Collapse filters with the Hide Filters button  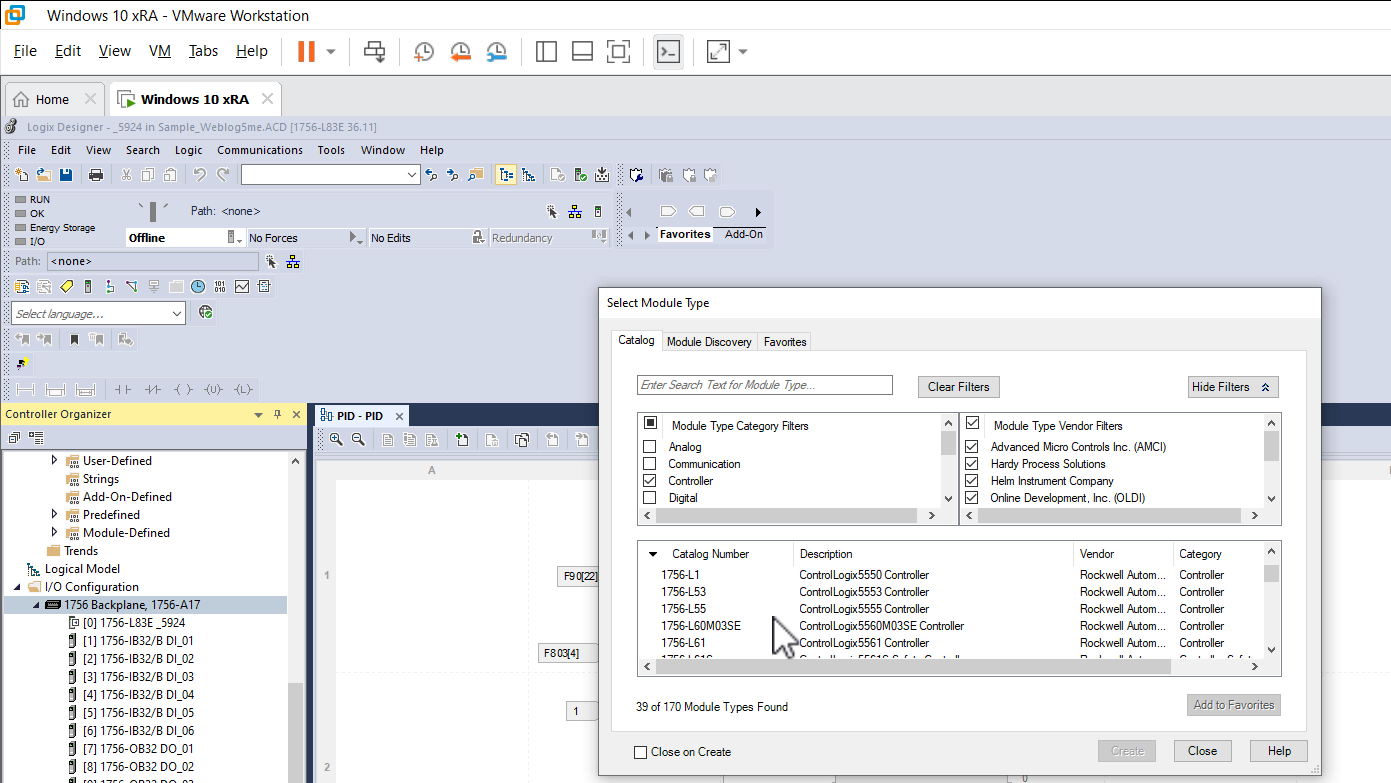[1232, 387]
